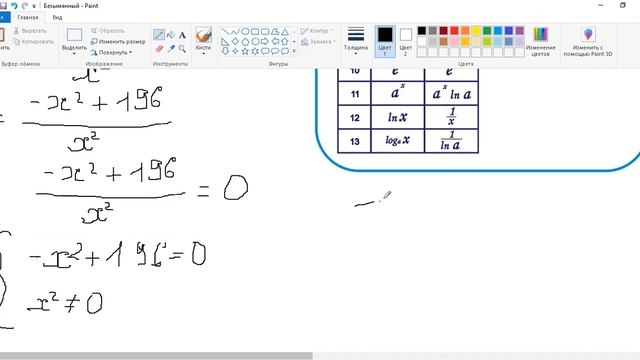Image resolution: width=640 pixels, height=360 pixels.
Task: Click Изменить размер button
Action: click(x=118, y=42)
